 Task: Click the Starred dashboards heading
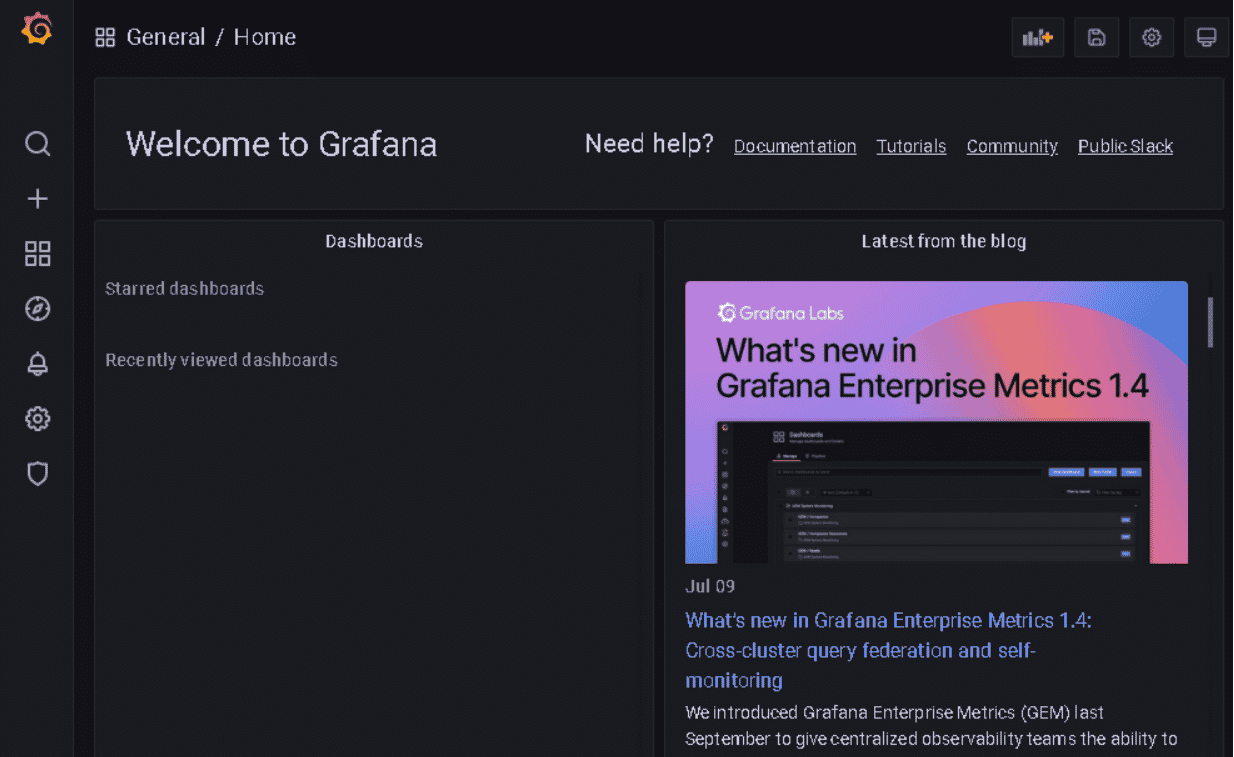(x=185, y=288)
